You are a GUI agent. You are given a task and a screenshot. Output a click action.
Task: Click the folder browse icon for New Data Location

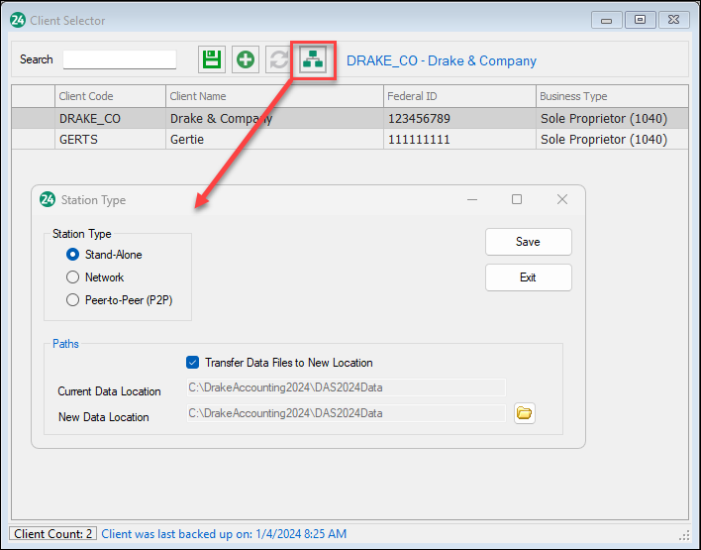click(524, 413)
